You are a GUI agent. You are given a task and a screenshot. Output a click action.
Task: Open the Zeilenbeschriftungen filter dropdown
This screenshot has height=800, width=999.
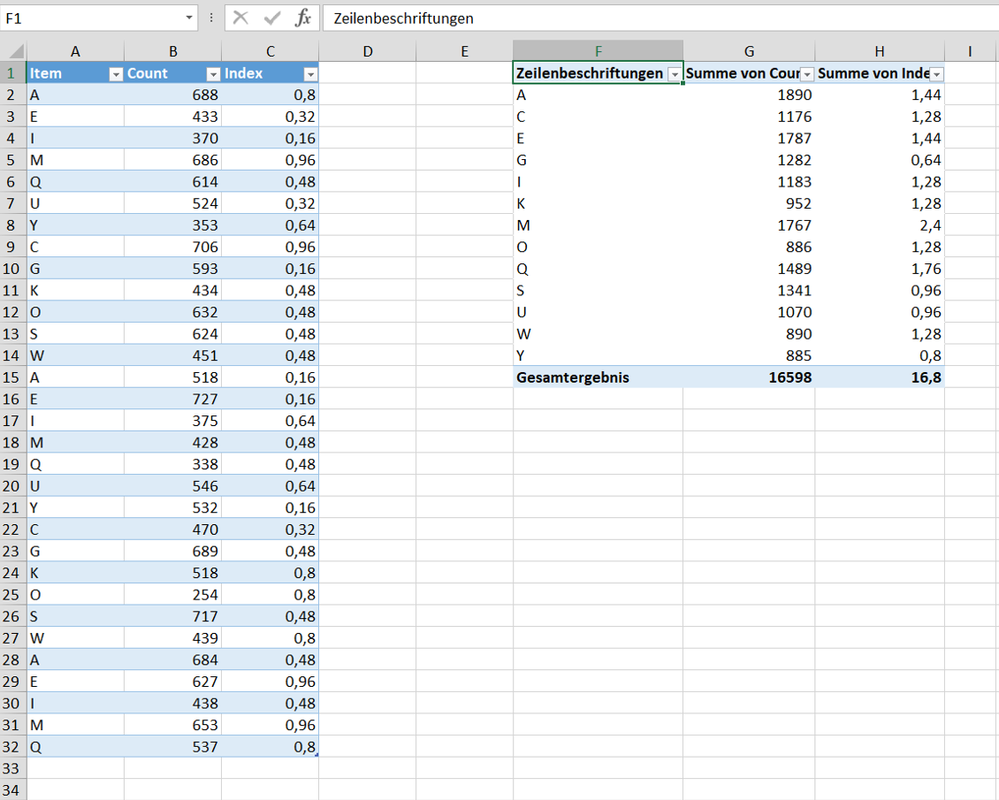[675, 75]
